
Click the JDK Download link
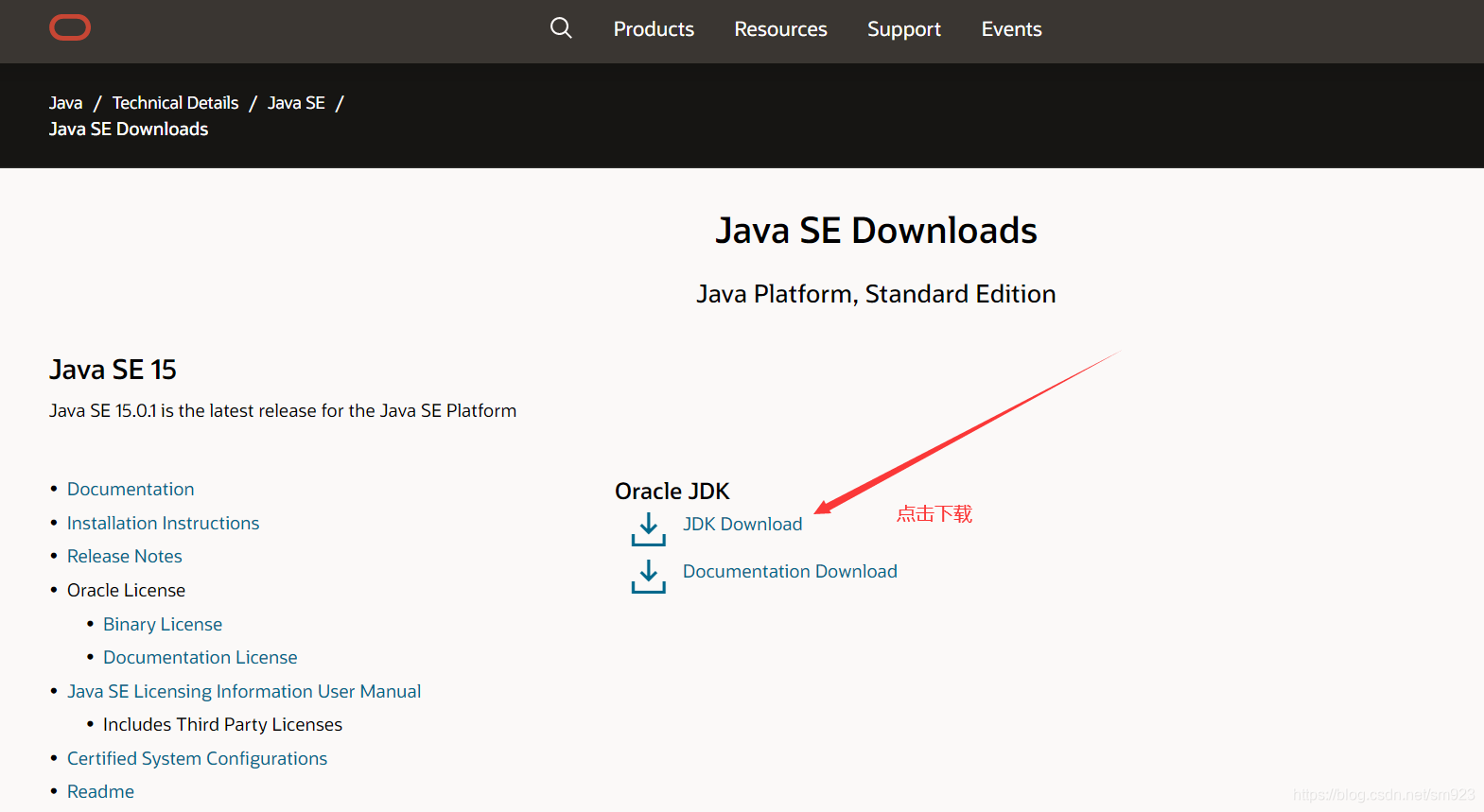[742, 524]
